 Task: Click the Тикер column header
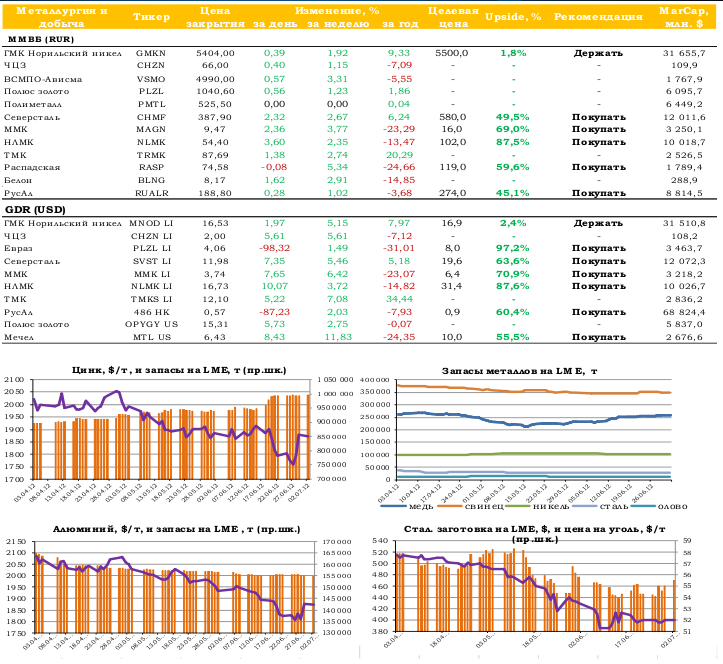[151, 17]
